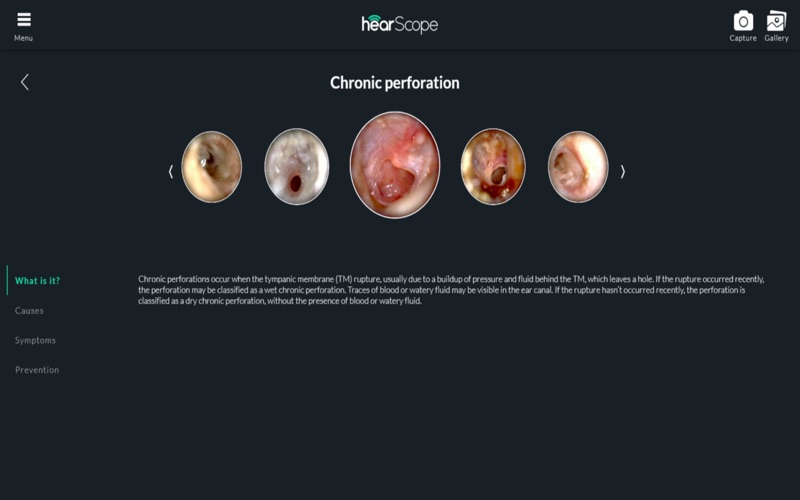
Task: Show previous images with carousel left chevron
Action: coord(171,172)
